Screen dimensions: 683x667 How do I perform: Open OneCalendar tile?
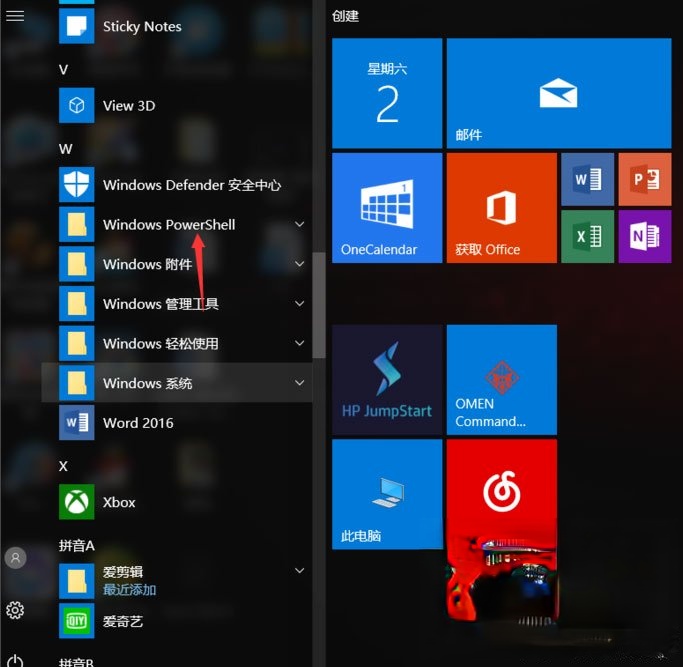click(x=387, y=208)
